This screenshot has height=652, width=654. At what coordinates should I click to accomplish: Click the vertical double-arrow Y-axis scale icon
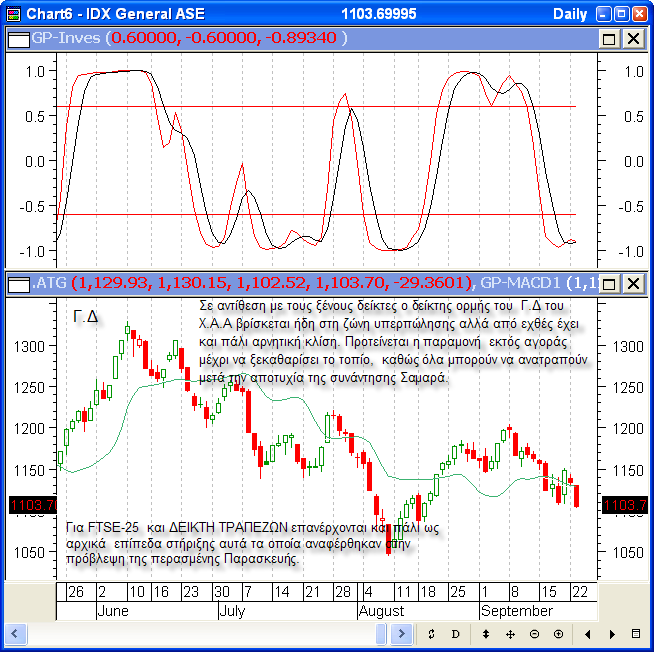coord(486,634)
